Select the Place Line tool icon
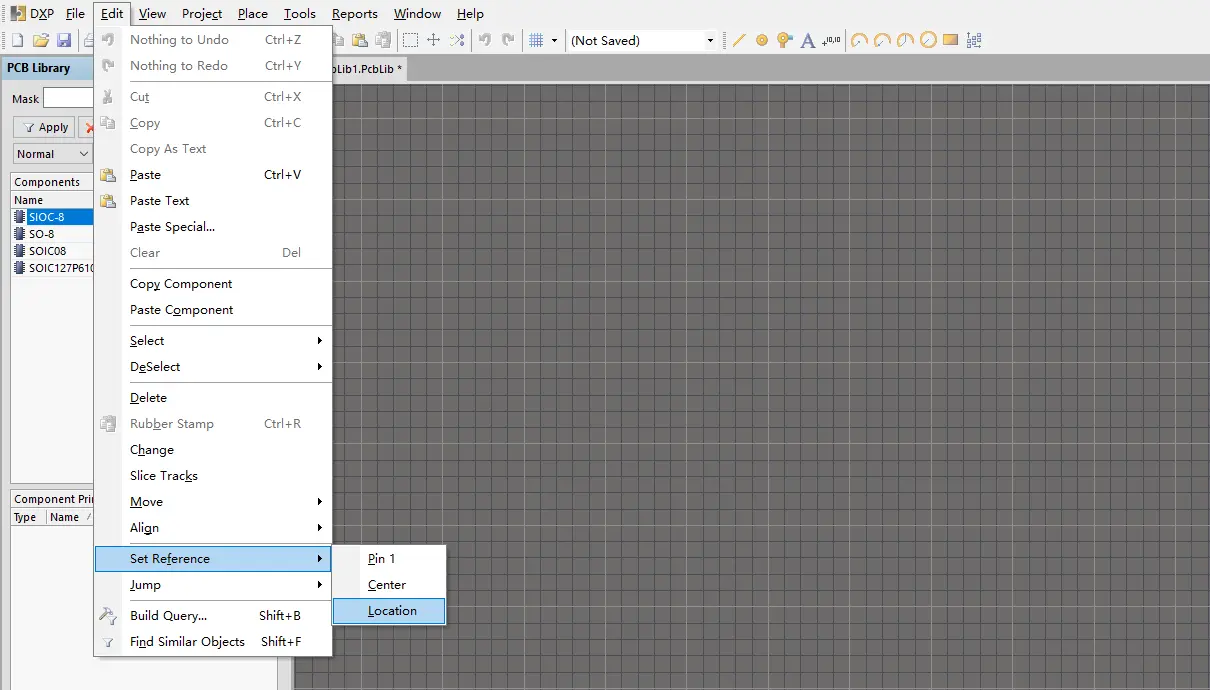 pos(739,41)
